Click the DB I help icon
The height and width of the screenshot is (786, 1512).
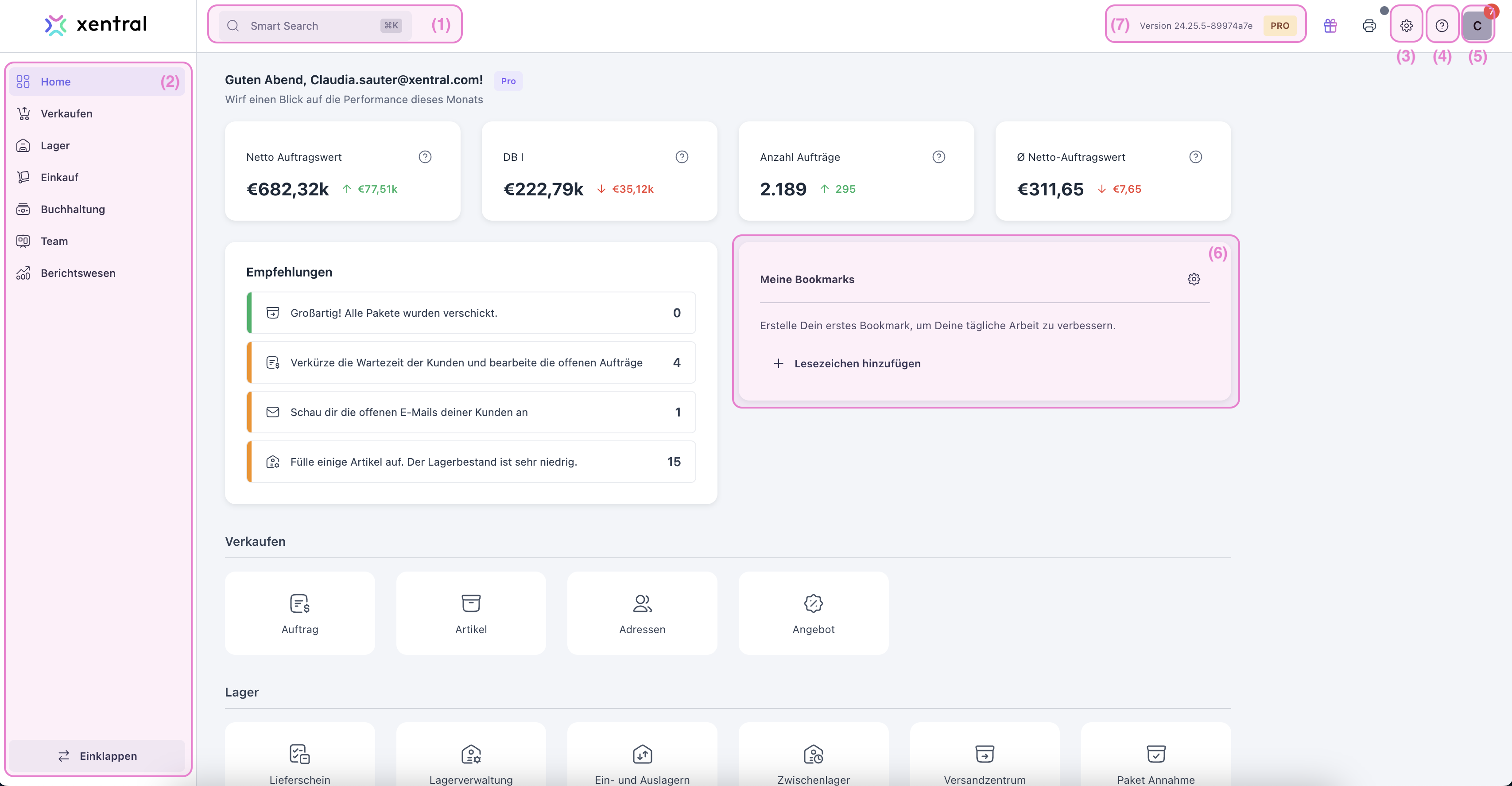coord(682,157)
